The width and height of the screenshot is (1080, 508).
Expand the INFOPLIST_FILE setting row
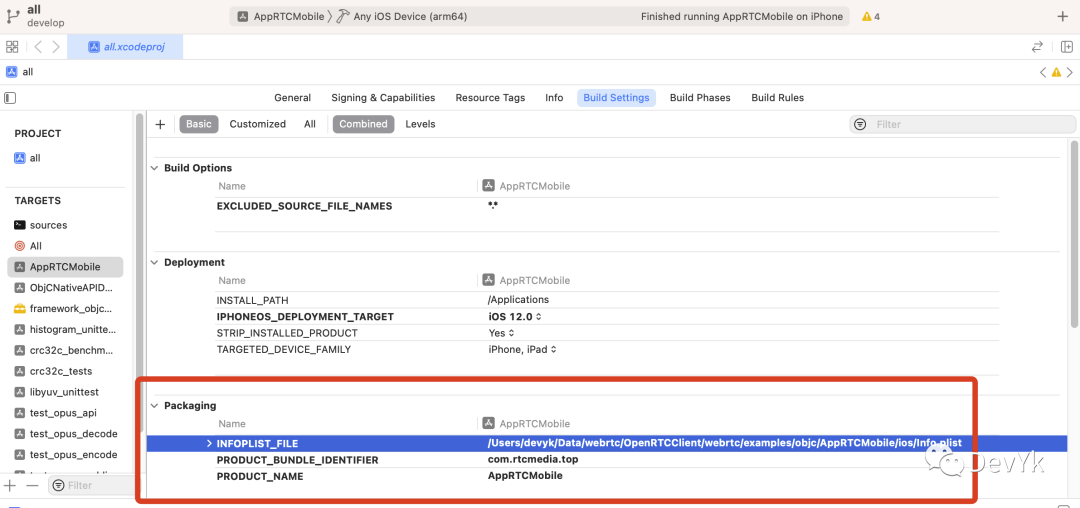209,443
